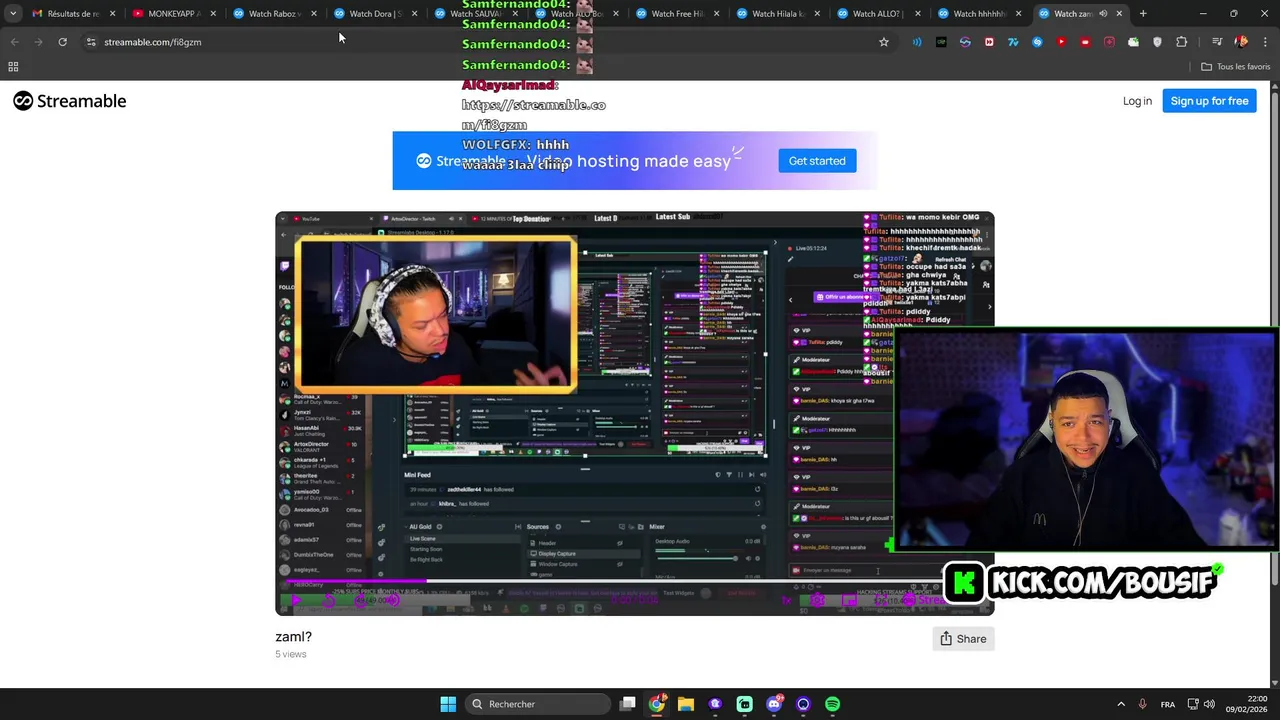Image resolution: width=1280 pixels, height=720 pixels.
Task: Click the red YouTube play extension icon
Action: (1061, 42)
